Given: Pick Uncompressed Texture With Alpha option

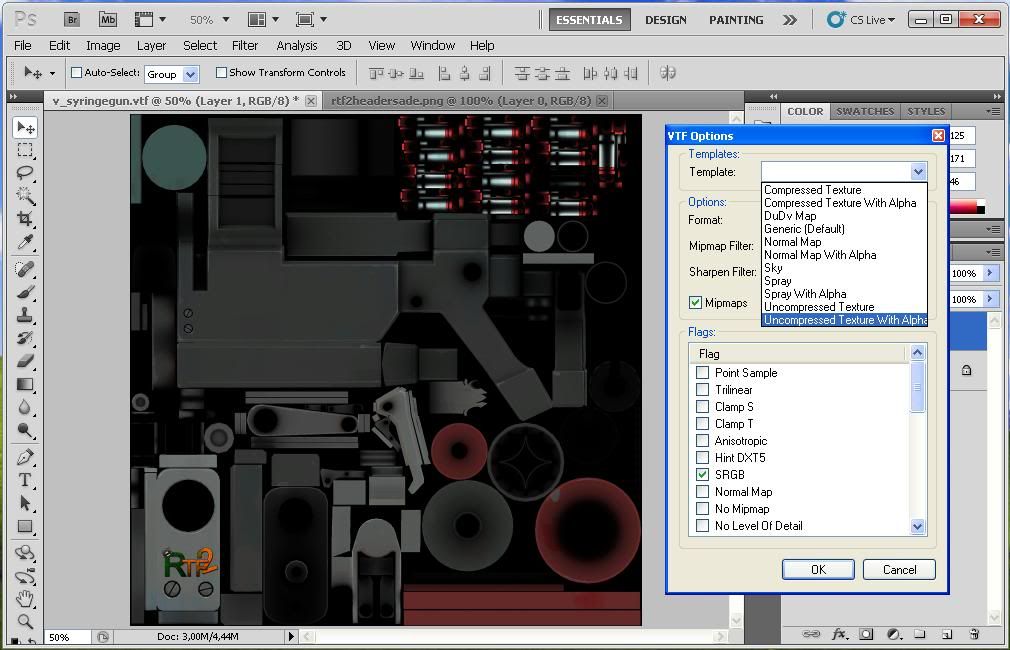Looking at the screenshot, I should click(844, 320).
